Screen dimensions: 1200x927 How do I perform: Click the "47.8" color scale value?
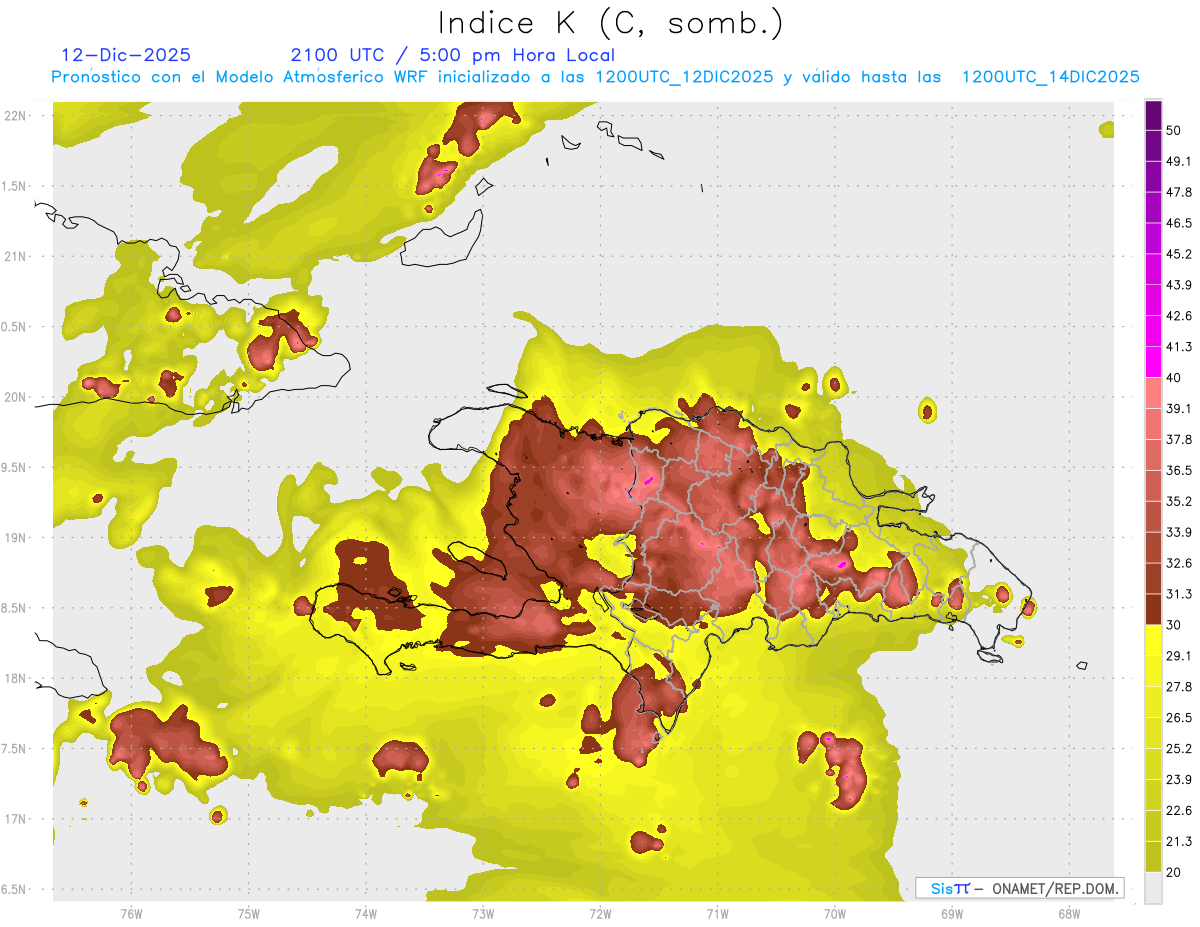point(1179,192)
